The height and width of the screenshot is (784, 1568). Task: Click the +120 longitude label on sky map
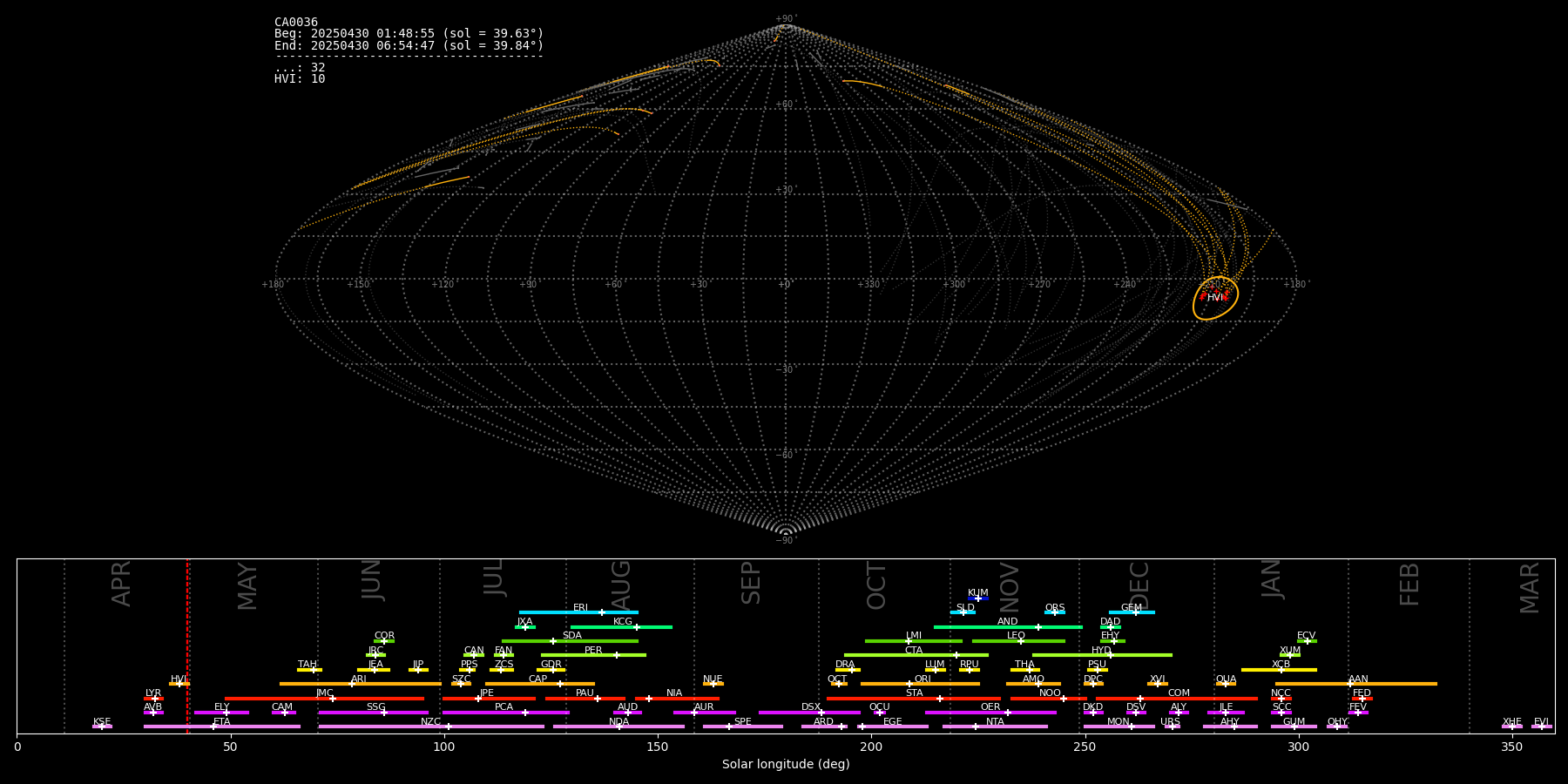point(443,284)
